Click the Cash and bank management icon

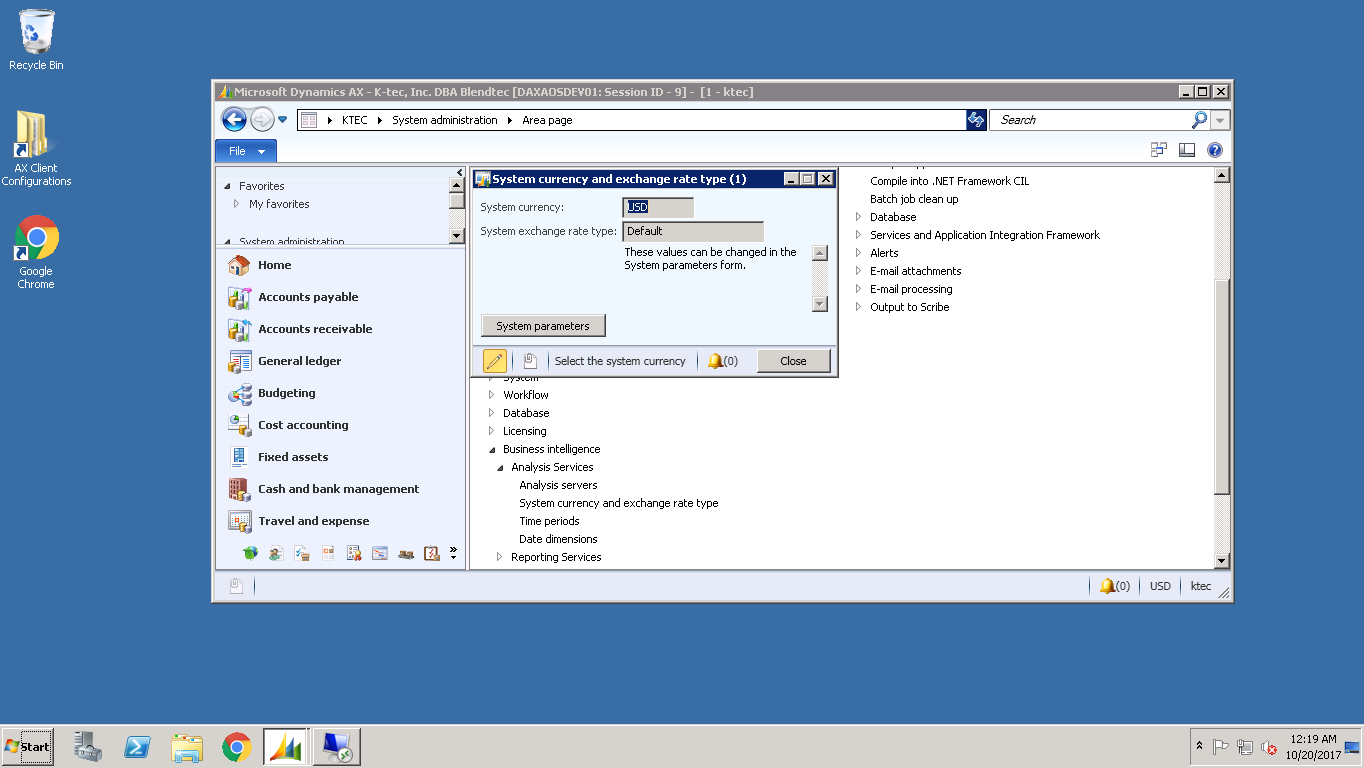(x=239, y=489)
